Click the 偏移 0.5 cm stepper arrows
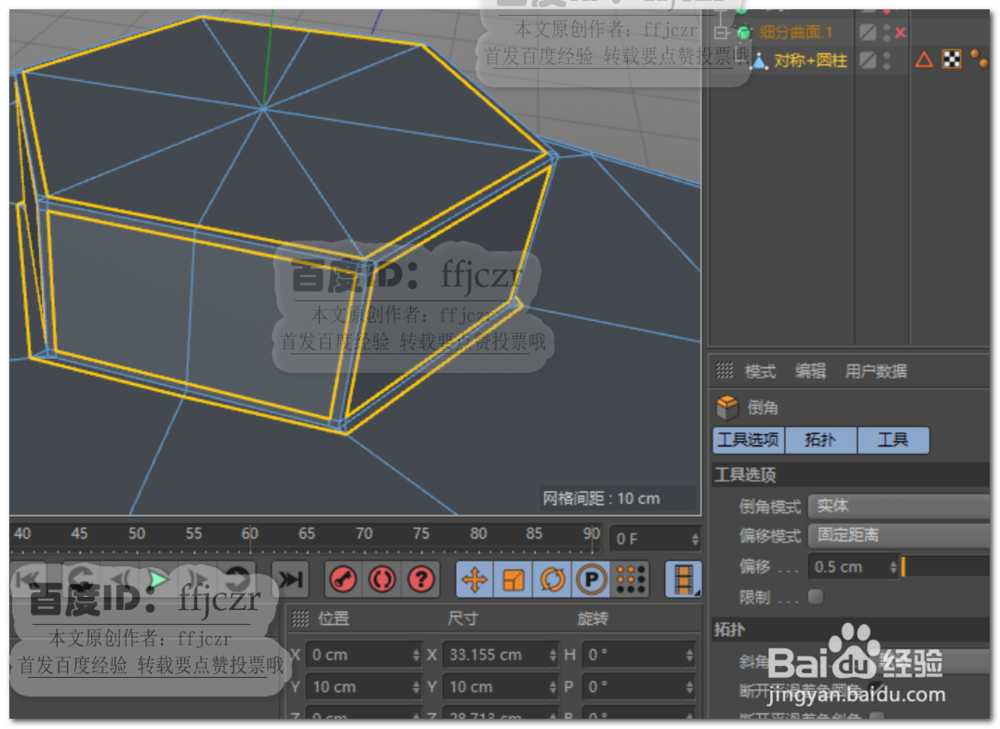 coord(893,566)
